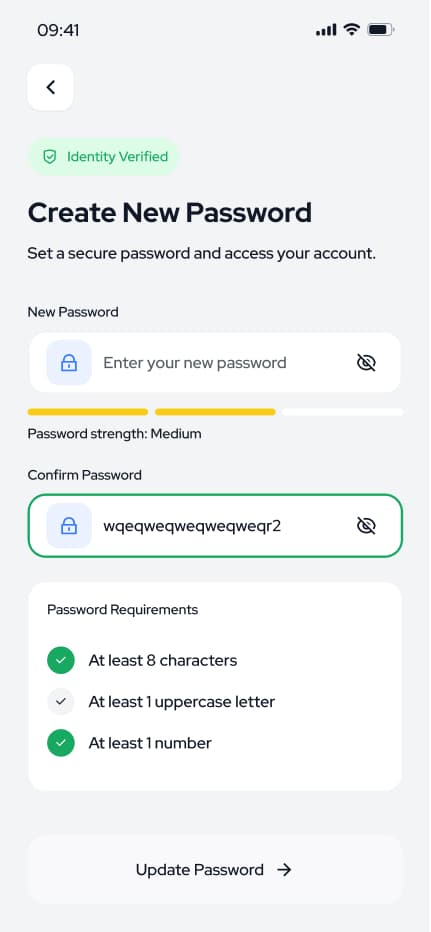The height and width of the screenshot is (932, 431).
Task: Toggle visibility of the Confirm Password field
Action: (366, 525)
